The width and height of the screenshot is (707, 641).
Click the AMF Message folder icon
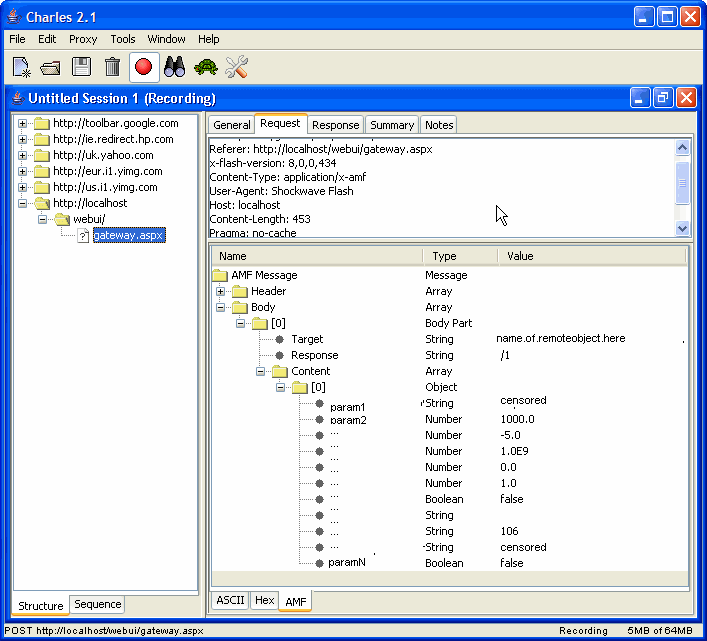coord(220,275)
